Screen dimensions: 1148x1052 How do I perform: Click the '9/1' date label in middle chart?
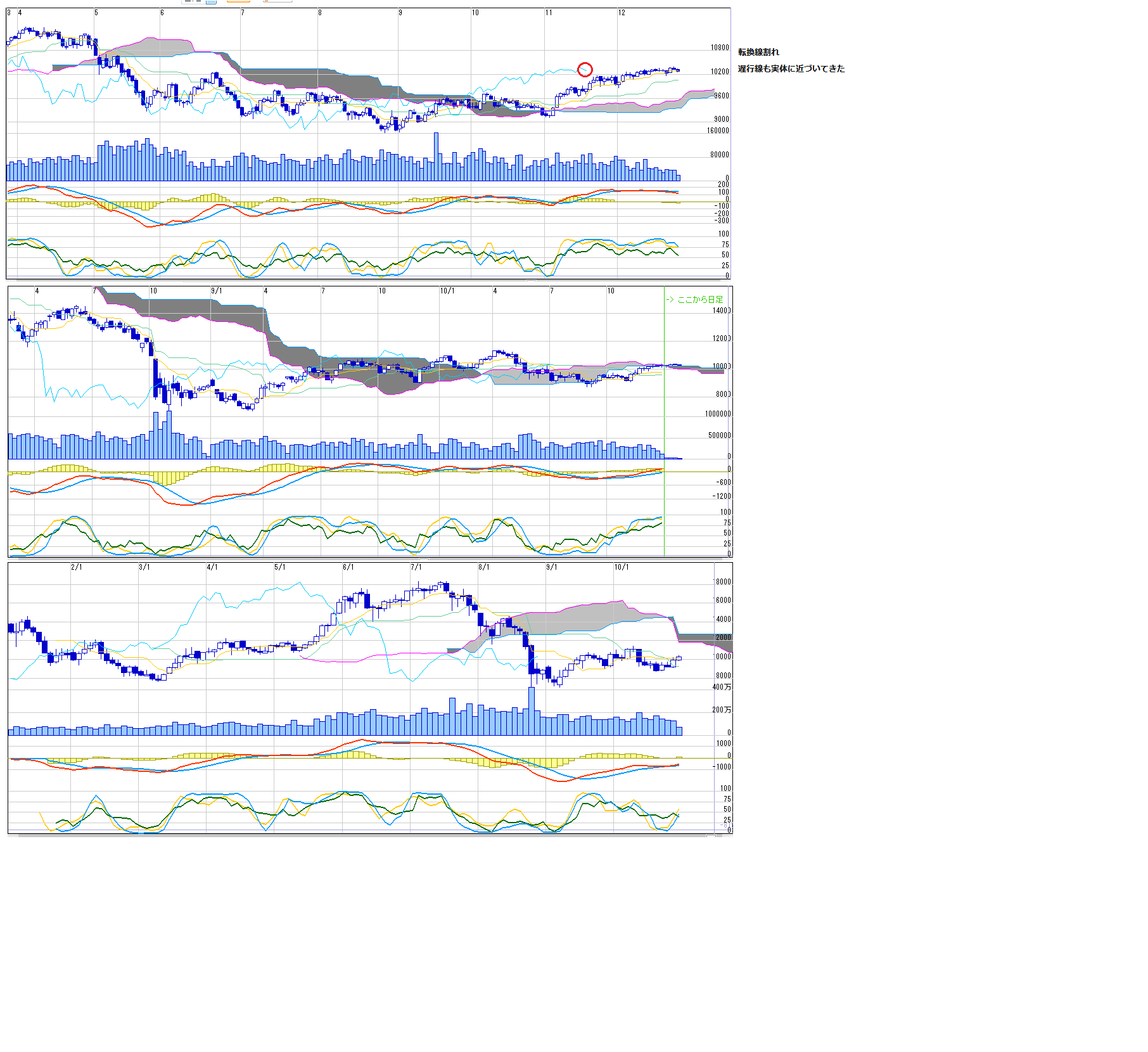[217, 291]
